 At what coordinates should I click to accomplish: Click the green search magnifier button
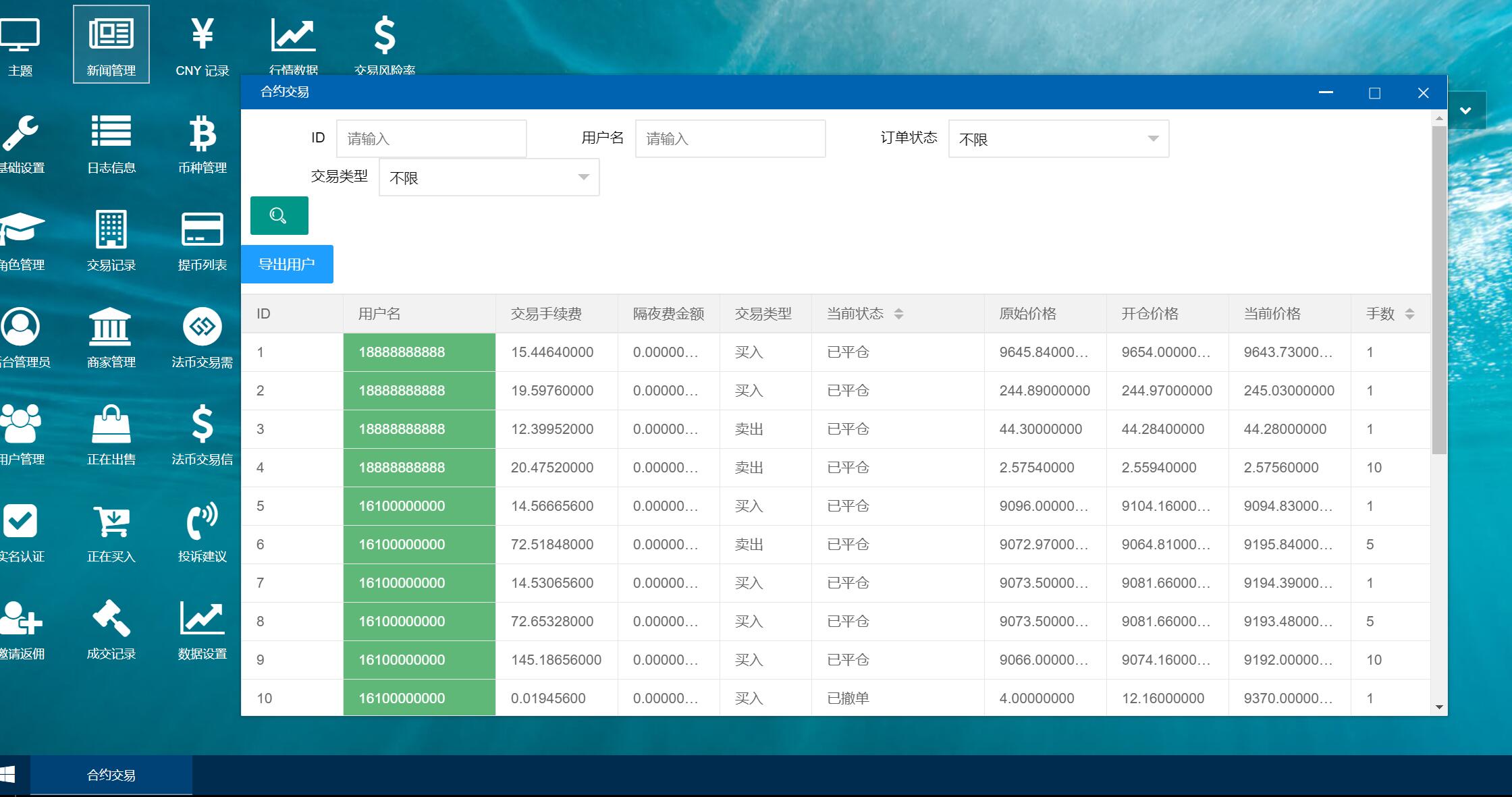pyautogui.click(x=279, y=216)
